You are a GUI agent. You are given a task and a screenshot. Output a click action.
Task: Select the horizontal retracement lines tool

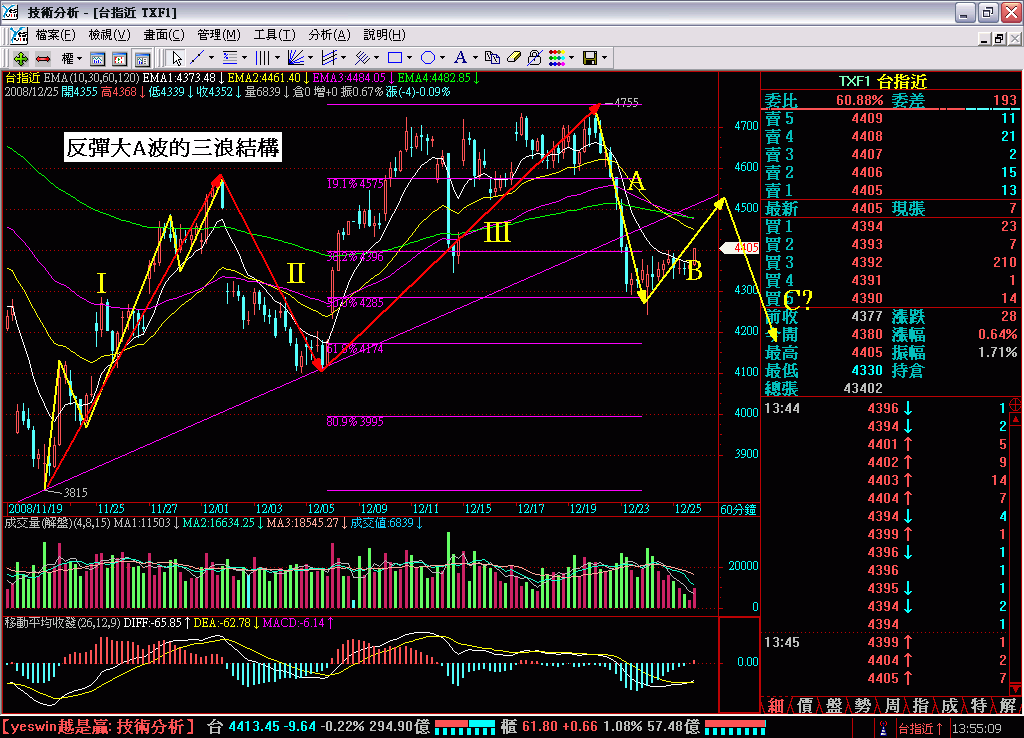[x=230, y=58]
